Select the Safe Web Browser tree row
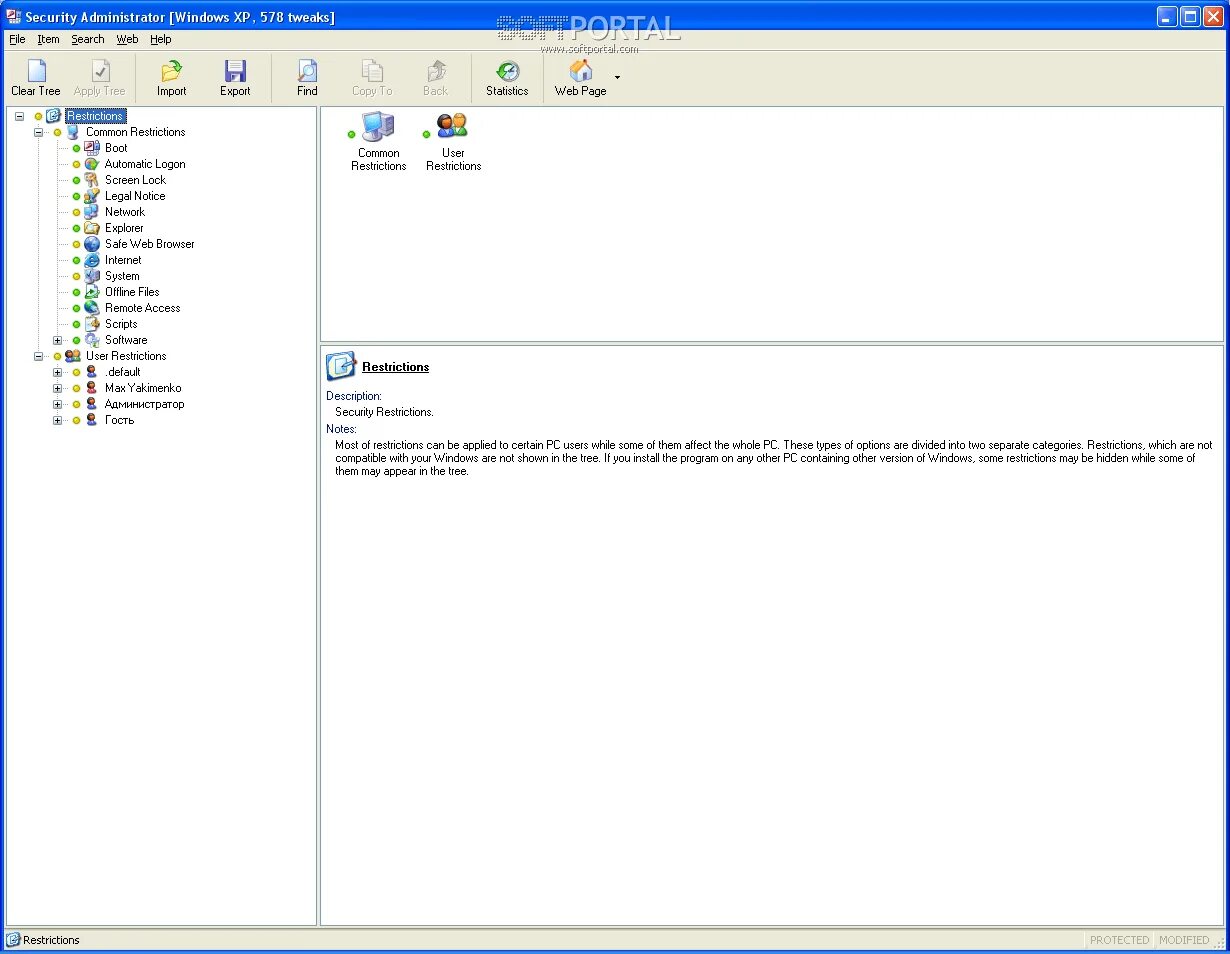 149,244
